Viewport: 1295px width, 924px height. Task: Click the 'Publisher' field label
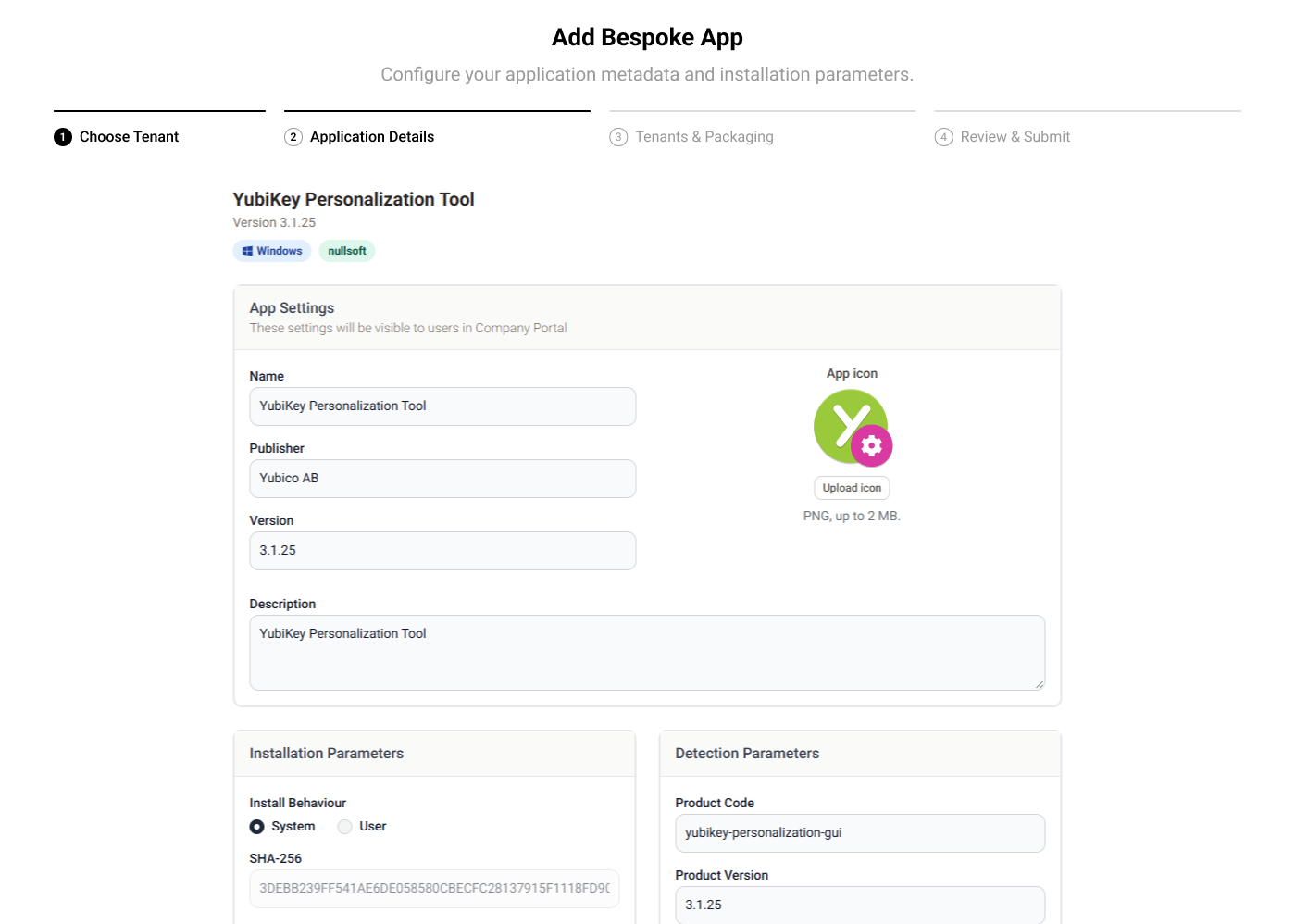(277, 449)
